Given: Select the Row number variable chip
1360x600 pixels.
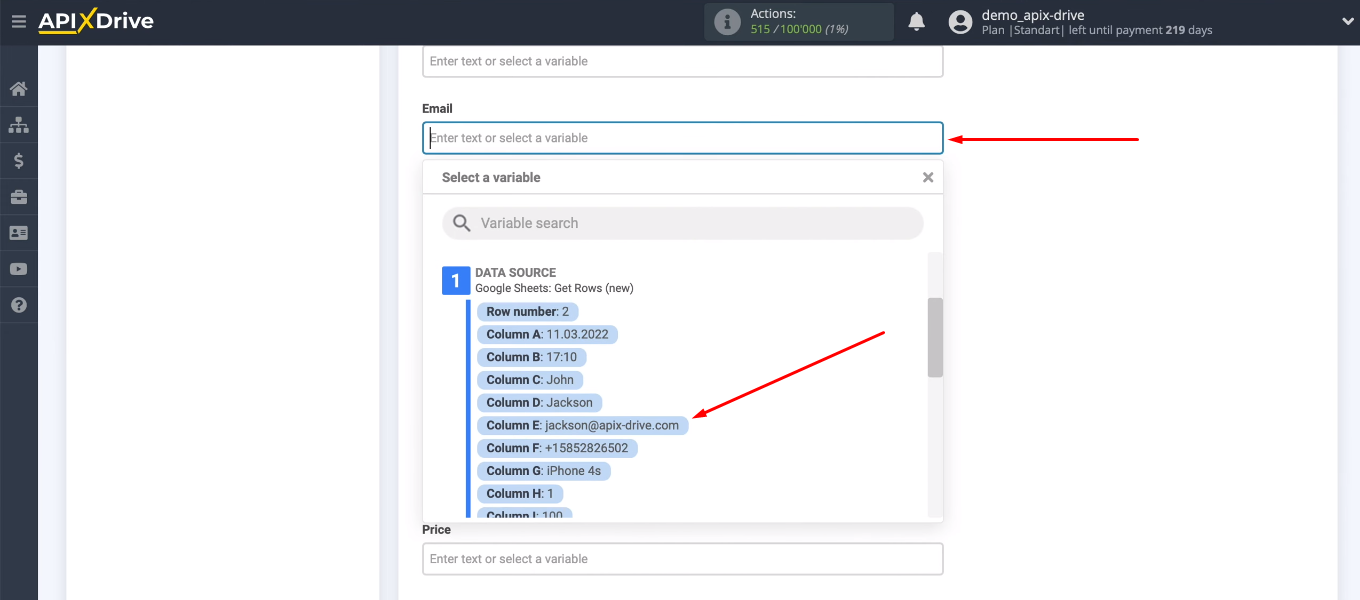Looking at the screenshot, I should [x=528, y=311].
